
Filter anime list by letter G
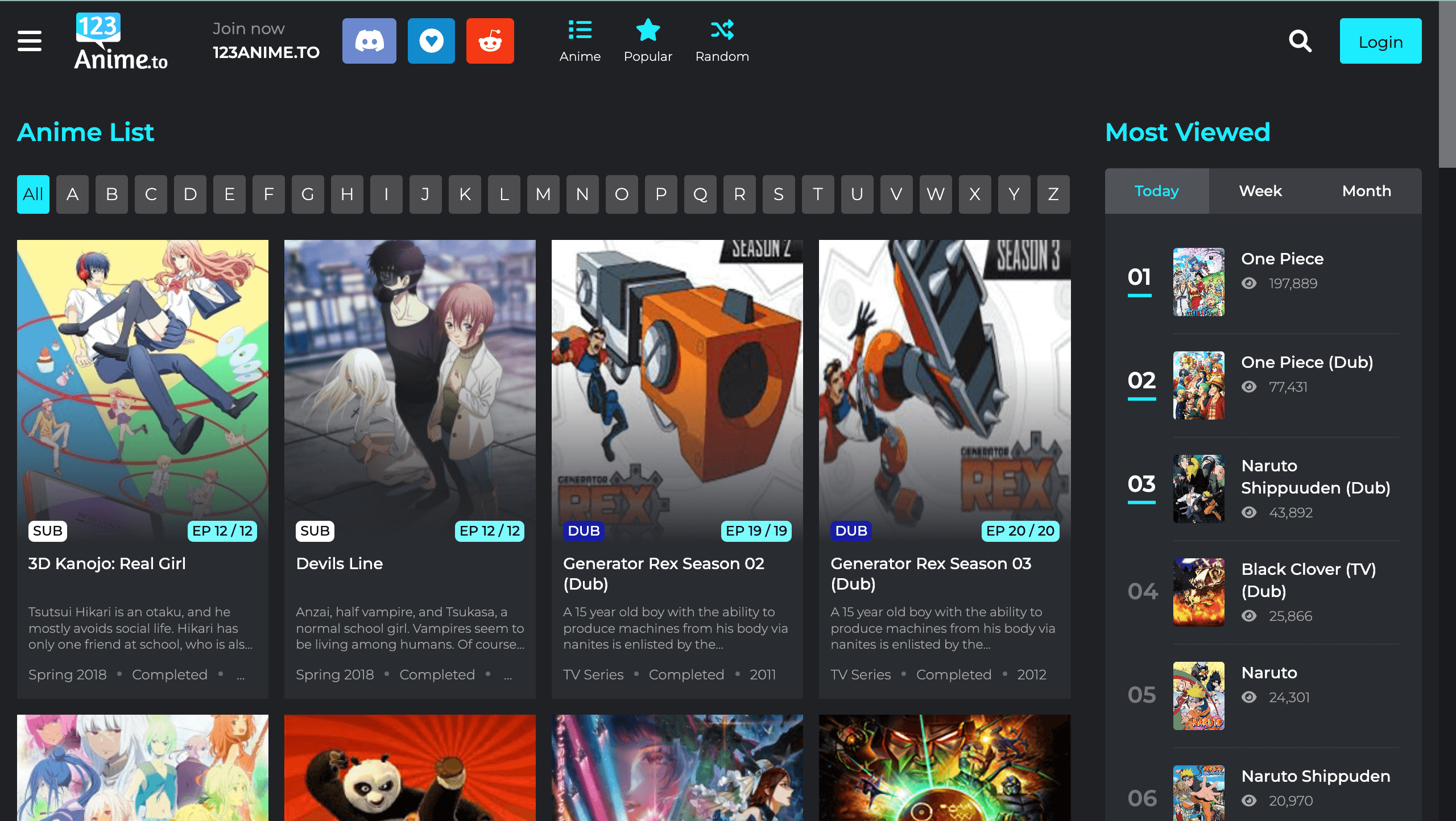tap(308, 194)
